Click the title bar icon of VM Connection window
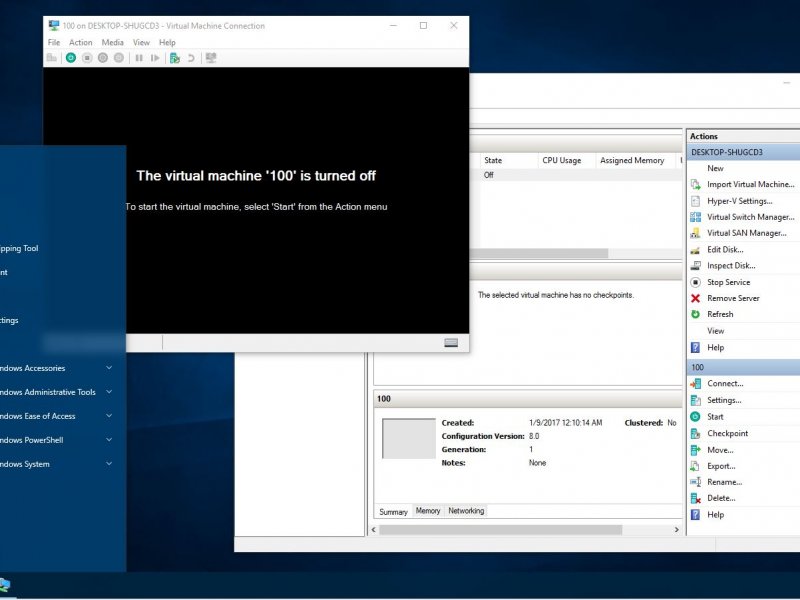This screenshot has height=600, width=800. 54,25
